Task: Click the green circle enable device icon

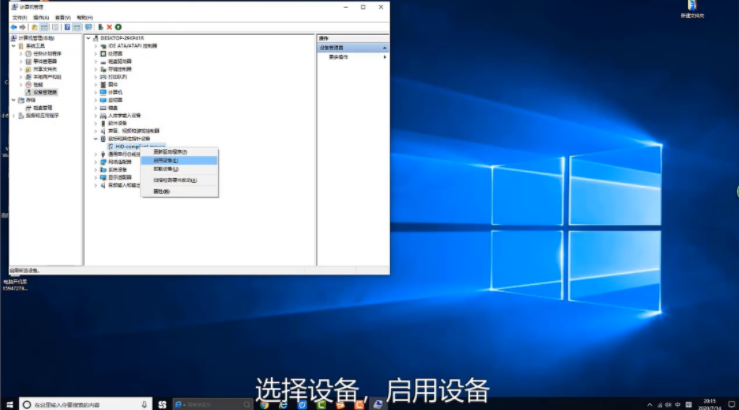Action: [x=118, y=27]
